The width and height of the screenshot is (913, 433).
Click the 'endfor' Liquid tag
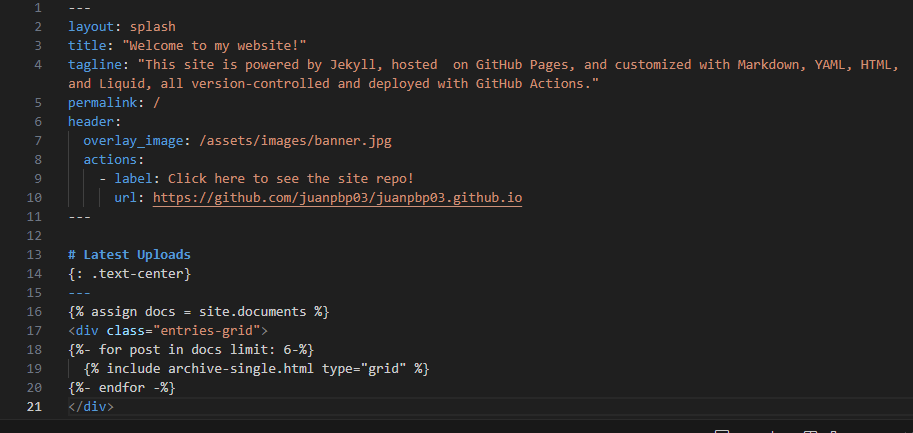coord(122,387)
